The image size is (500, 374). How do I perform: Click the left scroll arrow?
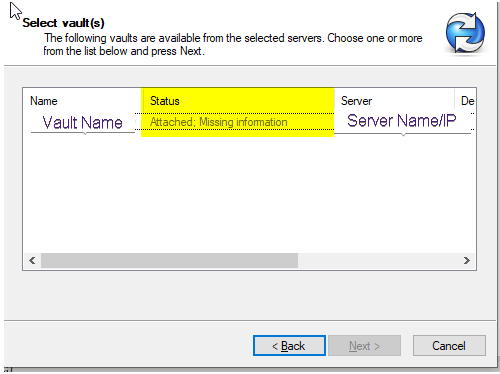32,260
